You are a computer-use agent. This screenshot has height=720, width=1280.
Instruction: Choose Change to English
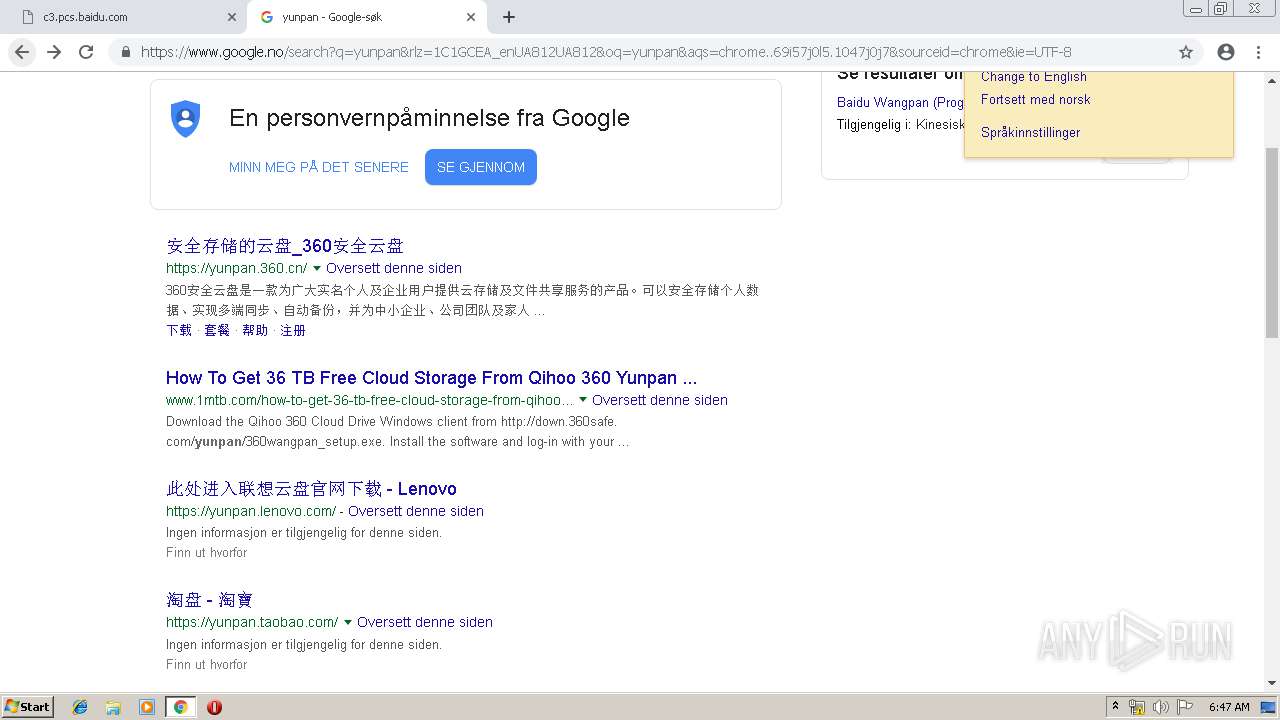[1034, 77]
